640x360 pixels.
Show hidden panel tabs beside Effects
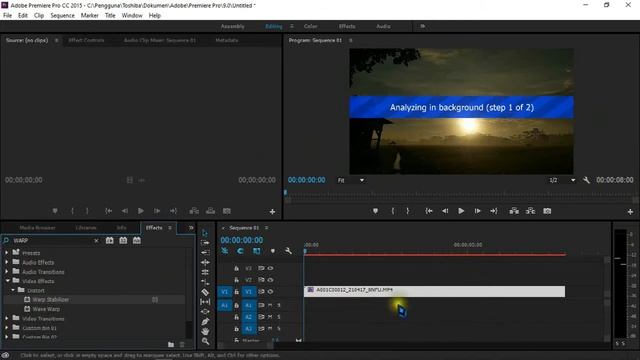click(x=191, y=228)
